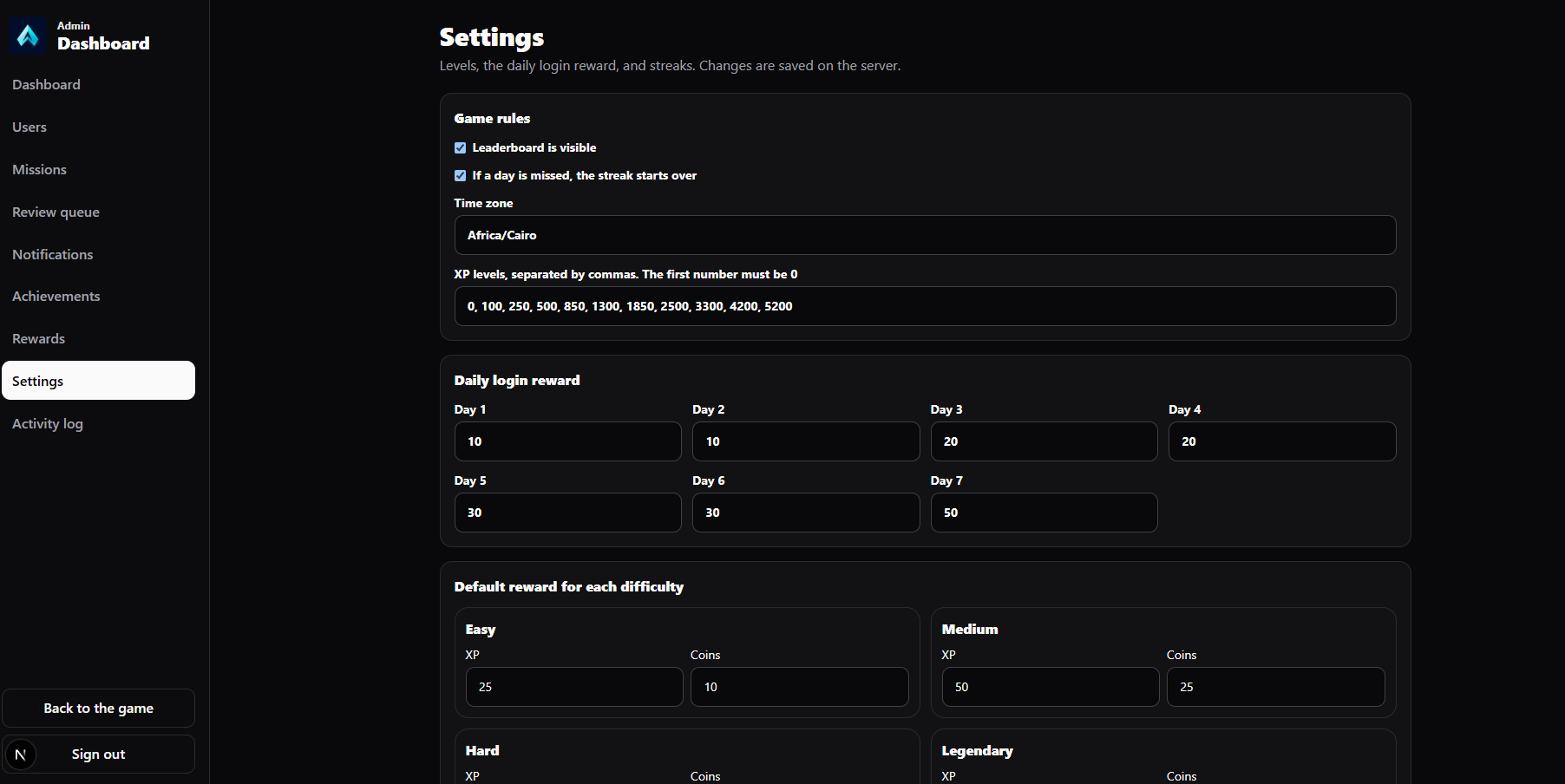Click the Daily login reward title
1565x784 pixels.
coord(517,381)
